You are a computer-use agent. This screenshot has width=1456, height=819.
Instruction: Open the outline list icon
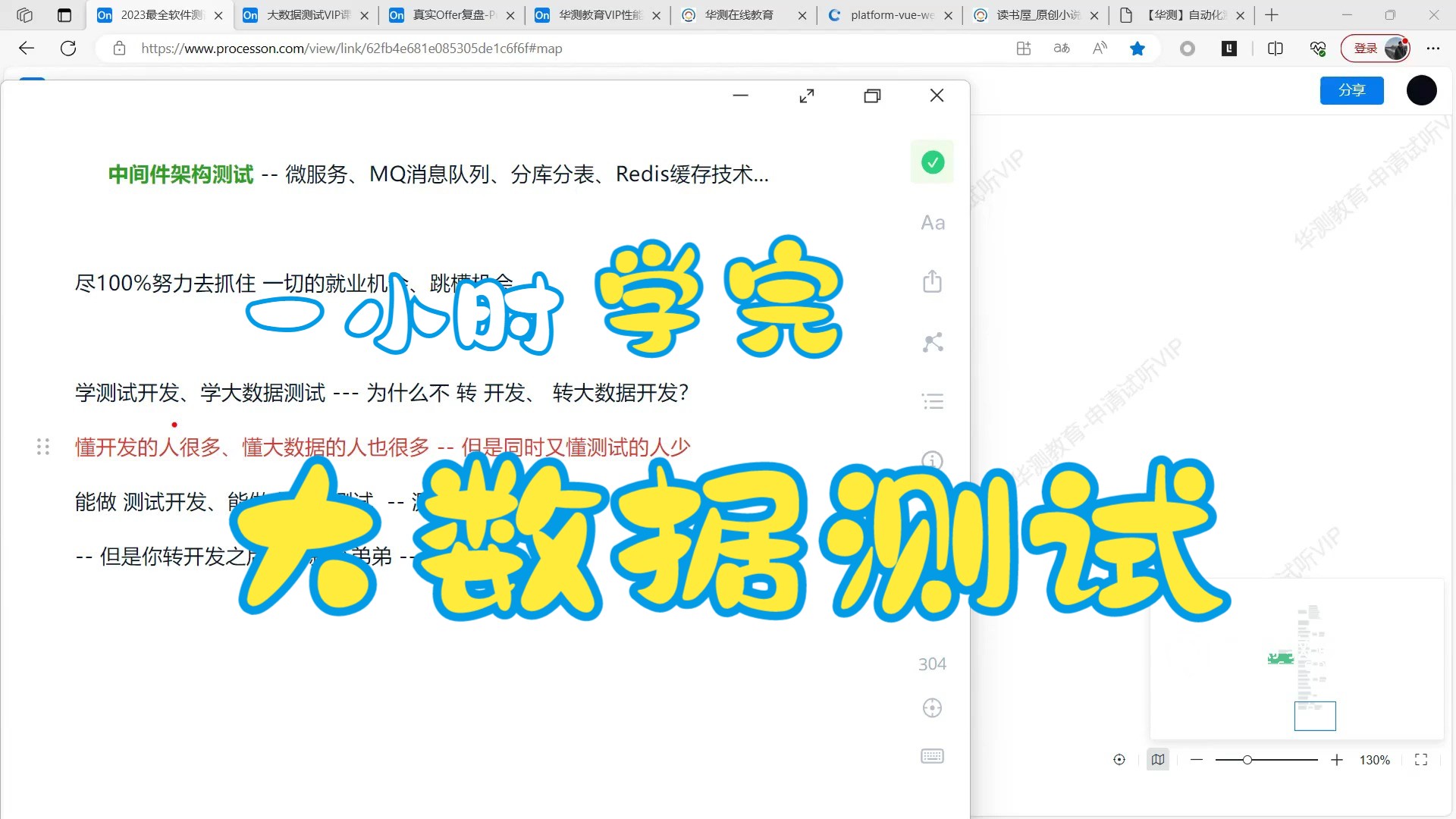tap(933, 401)
